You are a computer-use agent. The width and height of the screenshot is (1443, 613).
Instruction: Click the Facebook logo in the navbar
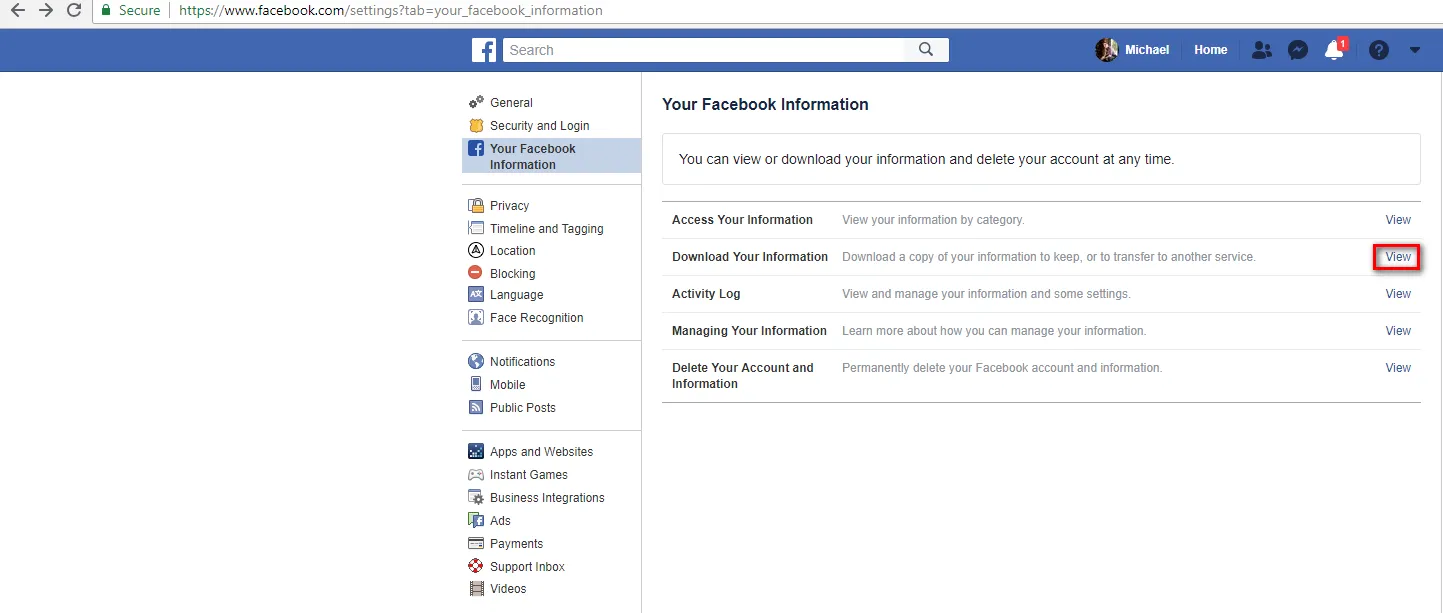[484, 49]
